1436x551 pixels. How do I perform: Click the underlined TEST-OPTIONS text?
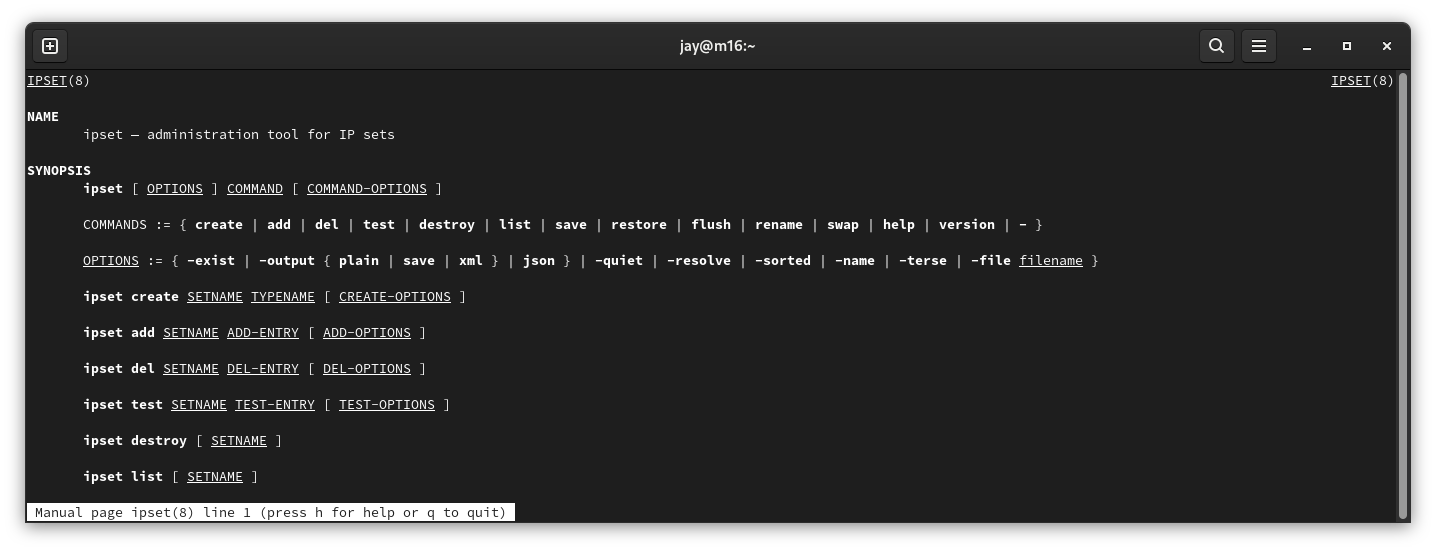pyautogui.click(x=386, y=405)
